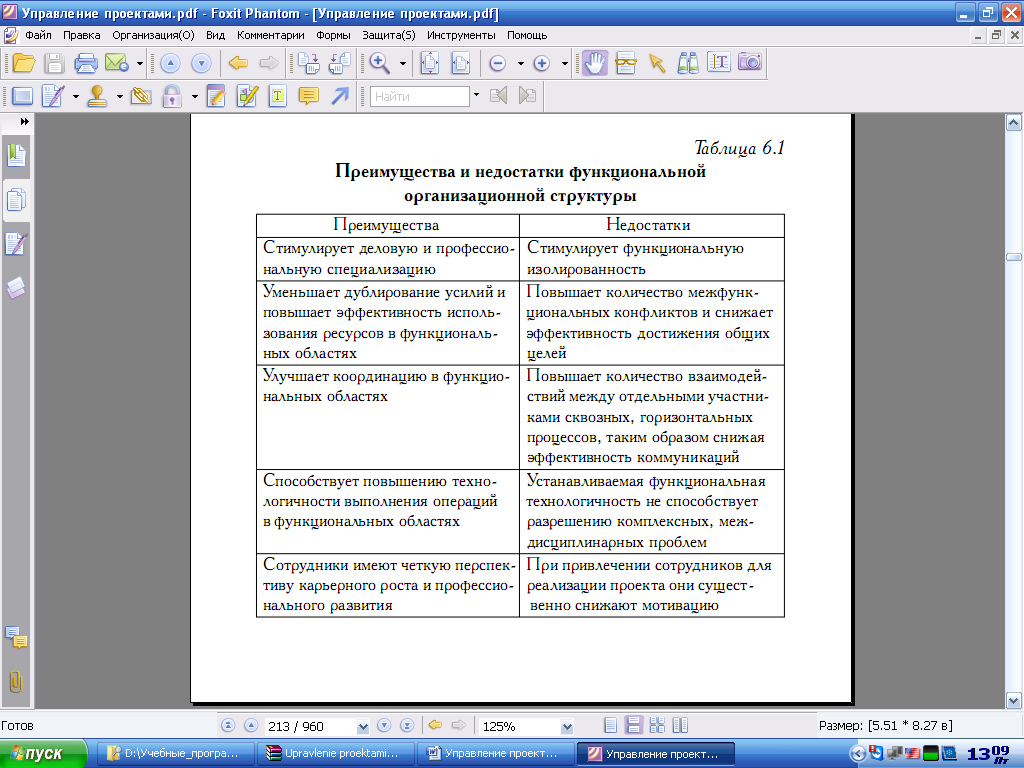Click the blue arrow drawing tool
This screenshot has height=768, width=1024.
(x=340, y=97)
